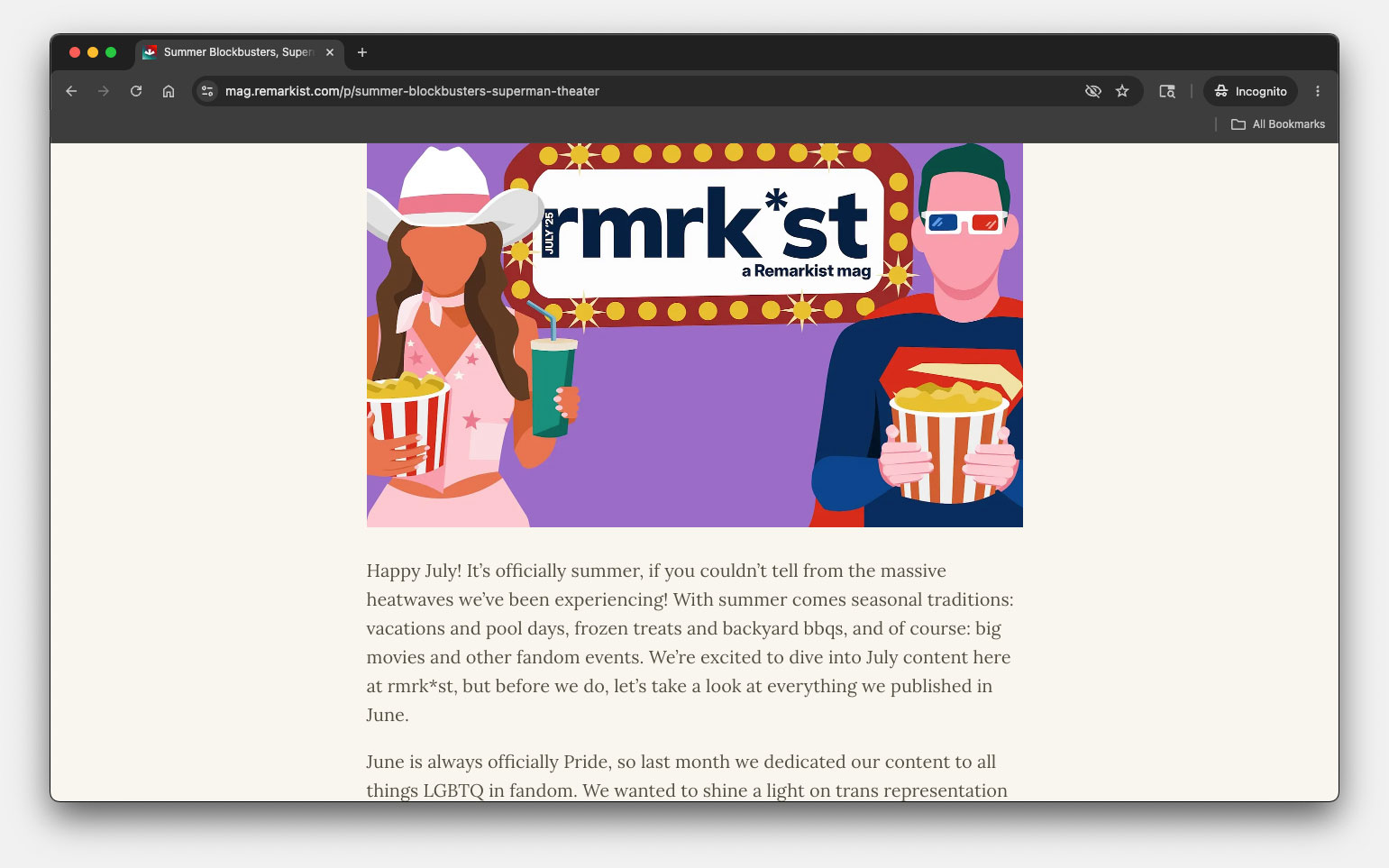The image size is (1389, 868).
Task: Click the rmrk*st header illustration
Action: (695, 335)
